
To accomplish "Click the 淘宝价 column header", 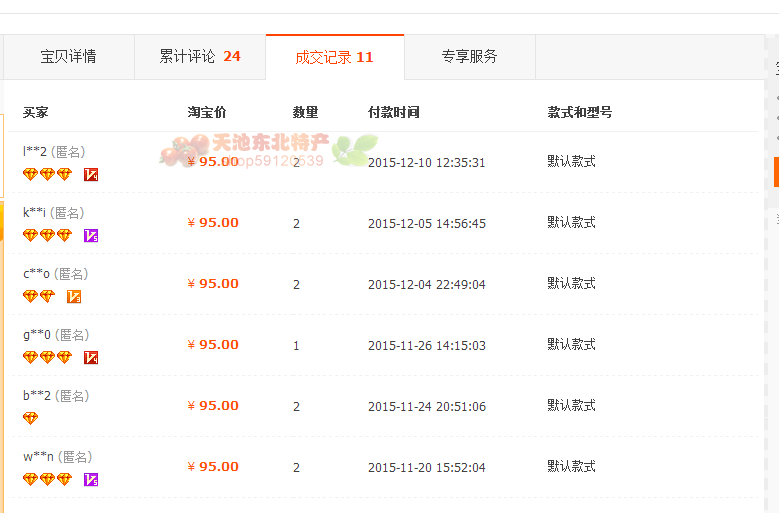I will [206, 112].
